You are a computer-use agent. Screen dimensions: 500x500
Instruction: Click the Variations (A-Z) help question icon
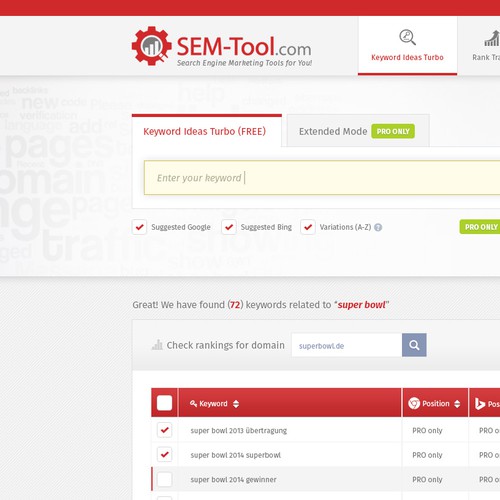click(x=378, y=227)
